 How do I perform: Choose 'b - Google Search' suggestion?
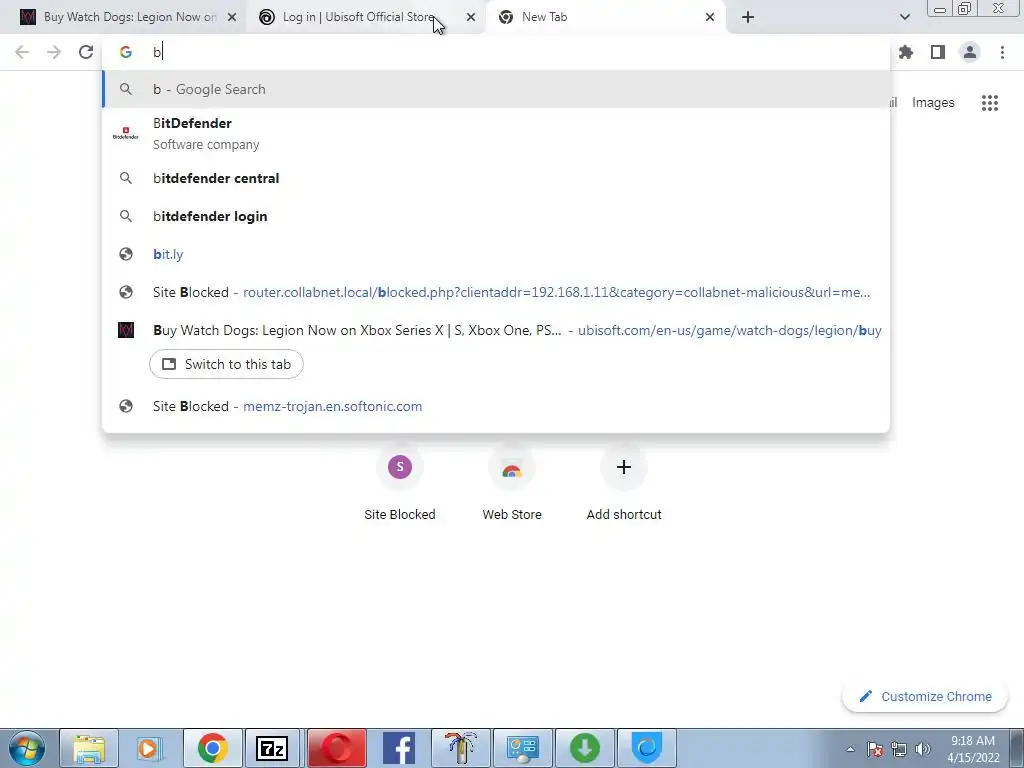point(496,89)
